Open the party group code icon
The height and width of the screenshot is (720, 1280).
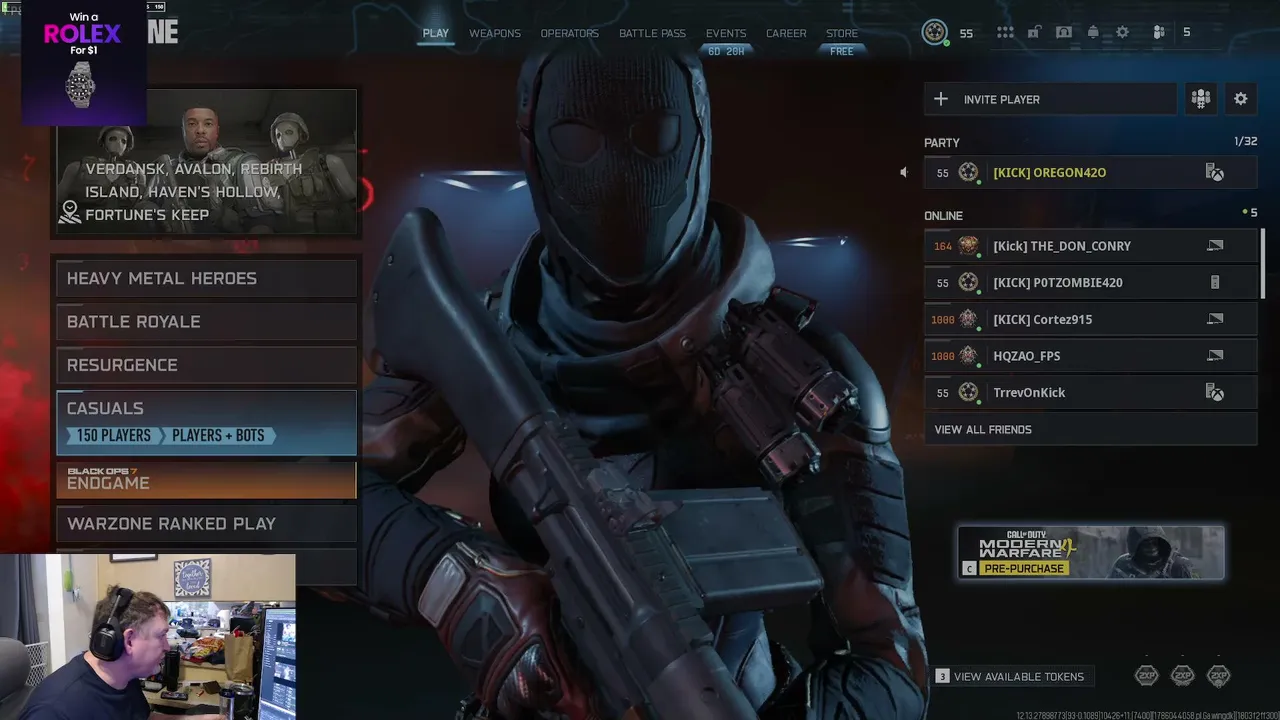(x=1201, y=99)
